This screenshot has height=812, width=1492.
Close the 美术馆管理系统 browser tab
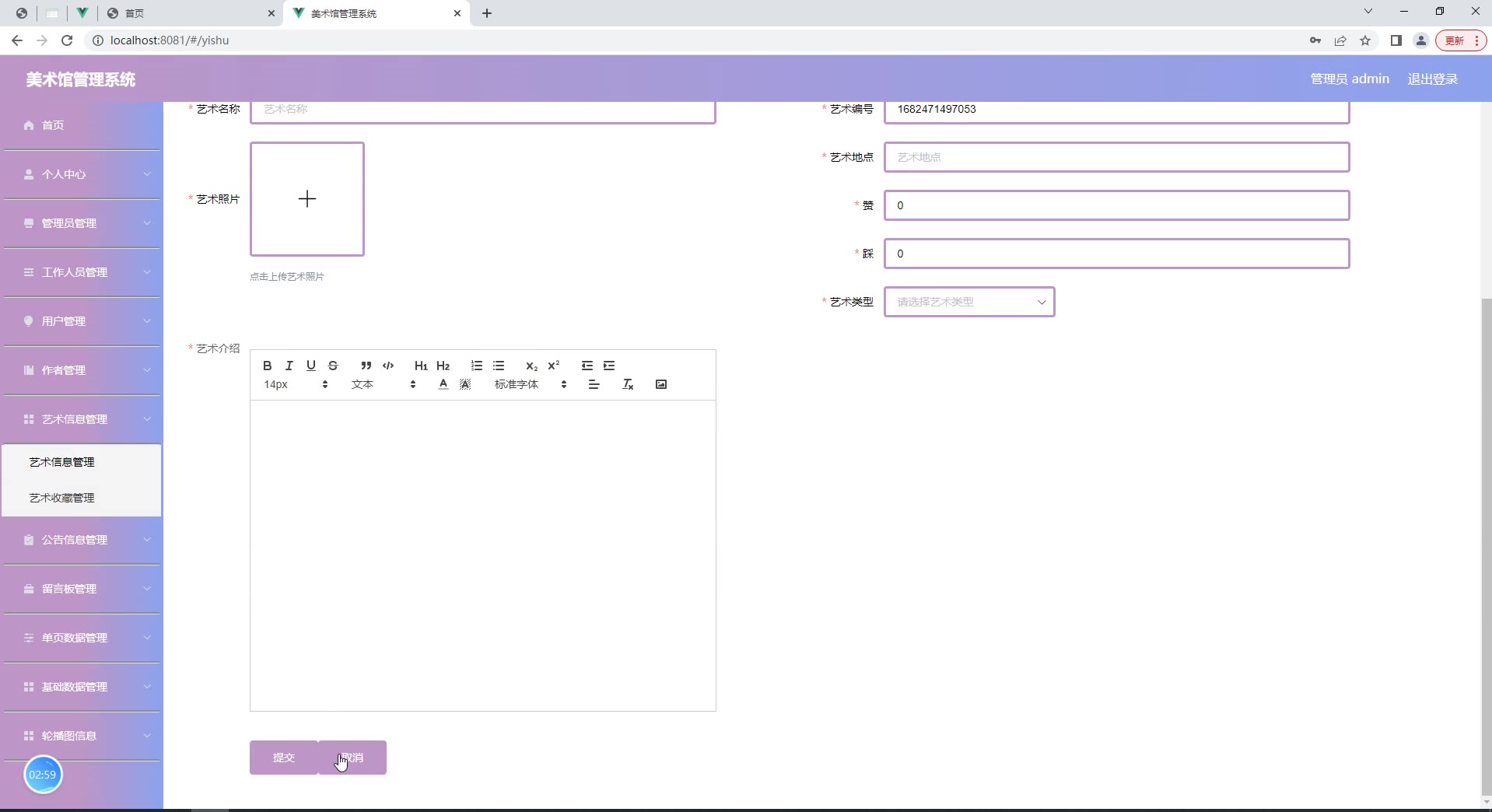[x=457, y=13]
